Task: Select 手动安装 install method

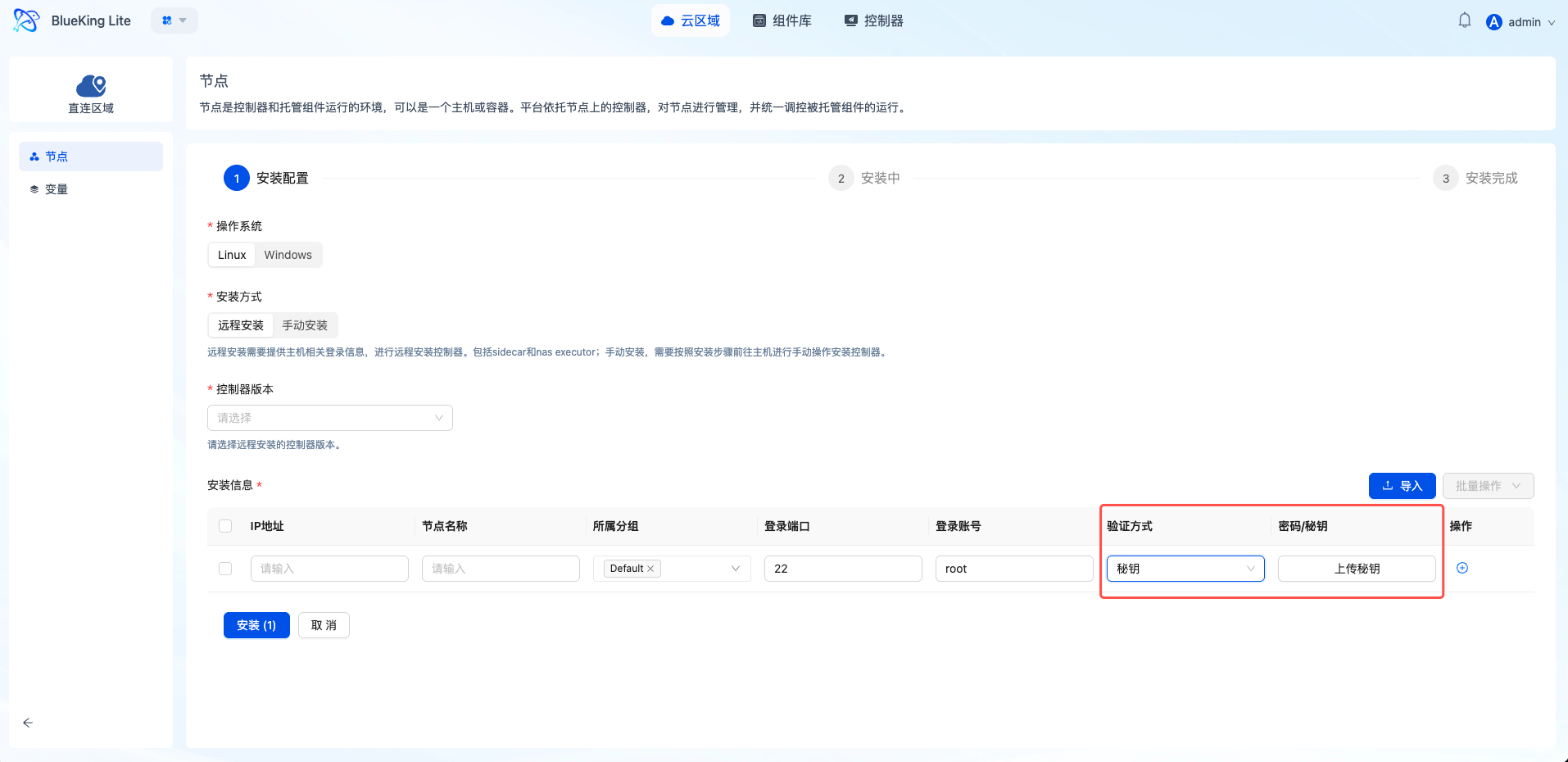Action: (x=305, y=325)
